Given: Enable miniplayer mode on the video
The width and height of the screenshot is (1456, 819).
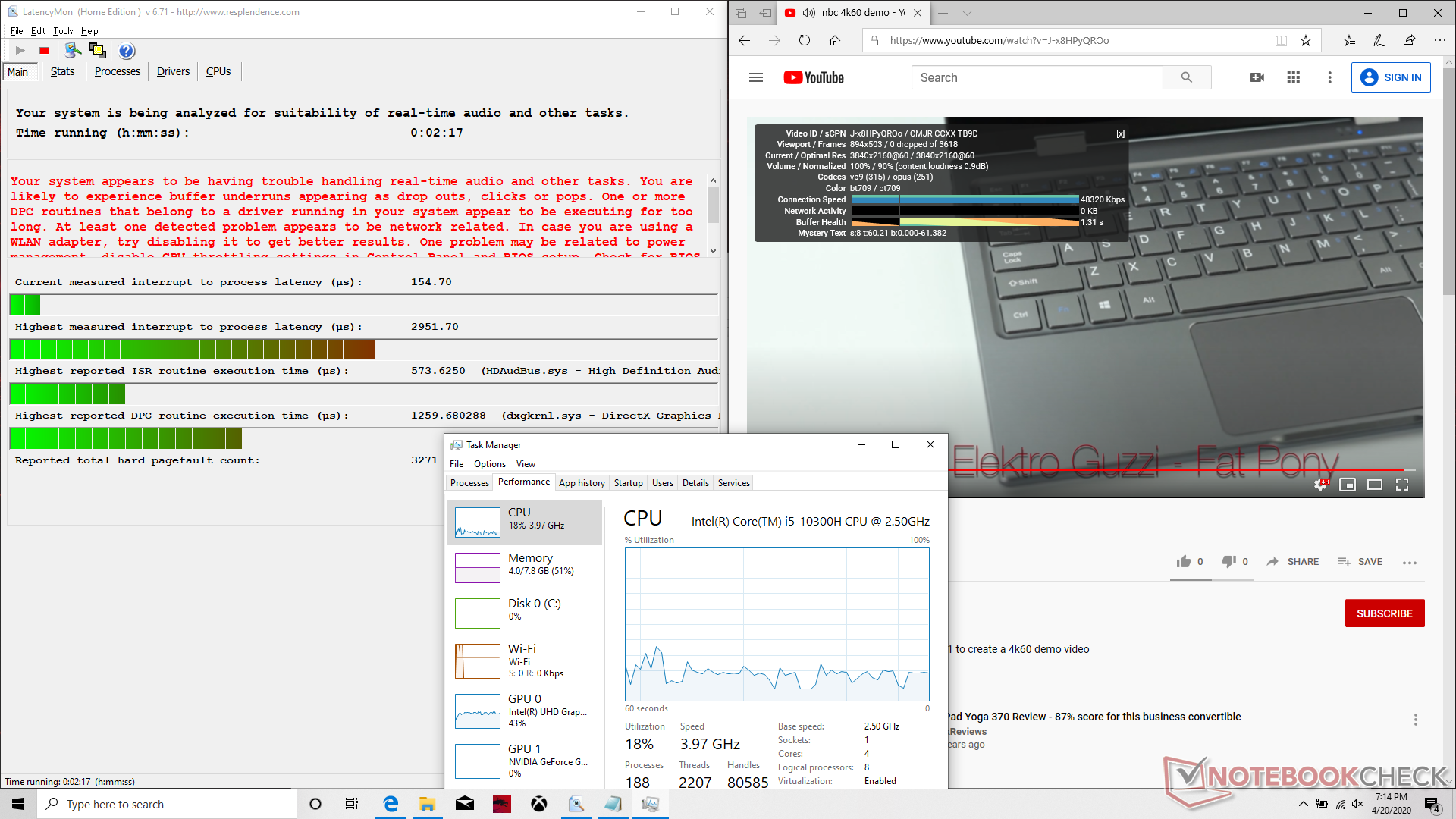Looking at the screenshot, I should coord(1348,485).
